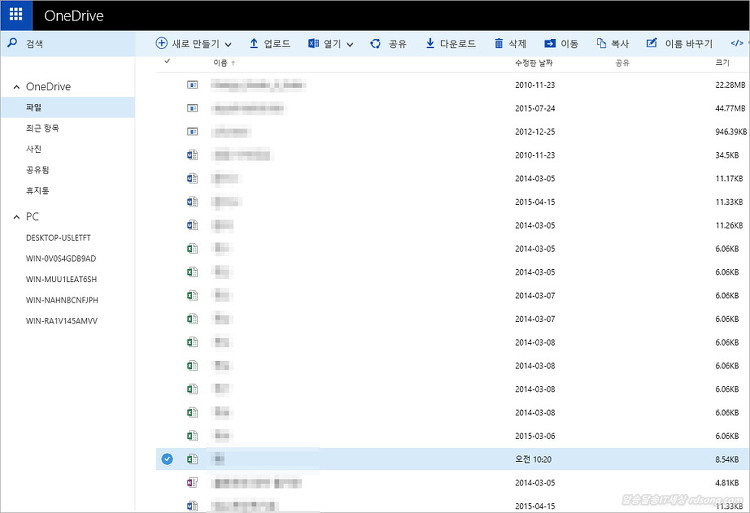Open PC WIN-MUU1LEAT6SH

pos(61,279)
